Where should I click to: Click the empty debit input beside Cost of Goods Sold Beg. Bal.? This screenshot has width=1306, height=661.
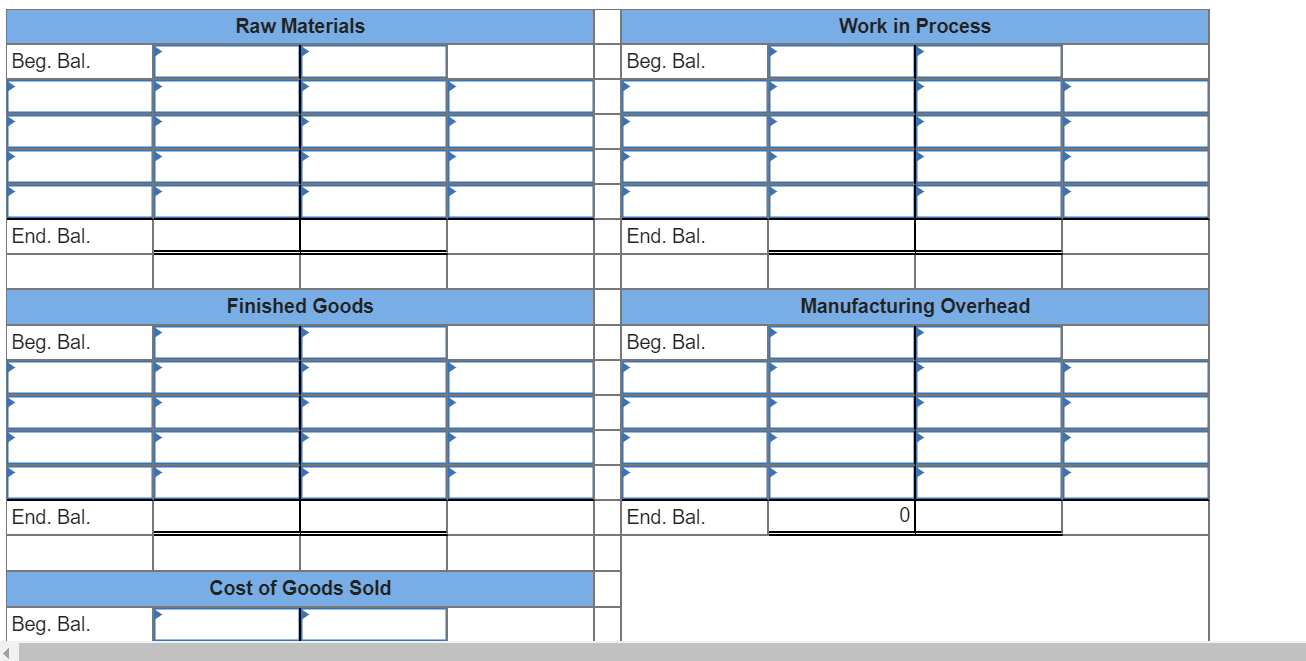[225, 624]
